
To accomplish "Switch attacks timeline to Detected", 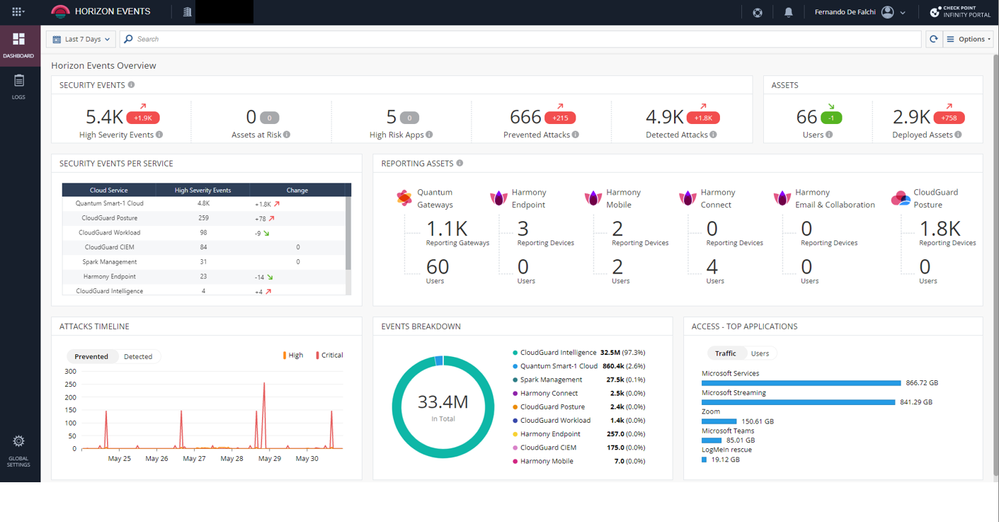I will 138,356.
